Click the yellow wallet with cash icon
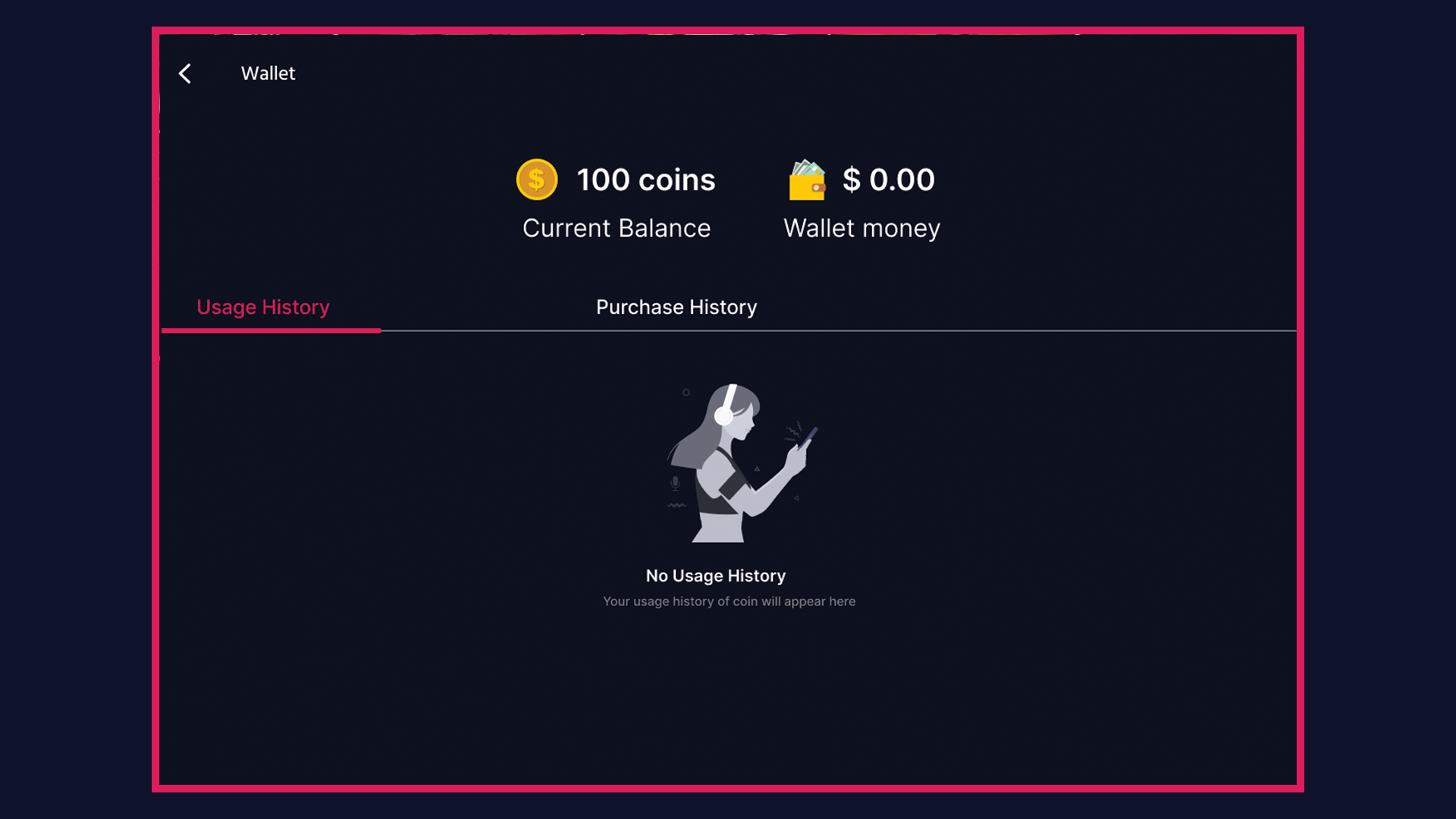The width and height of the screenshot is (1456, 819). pos(807,180)
